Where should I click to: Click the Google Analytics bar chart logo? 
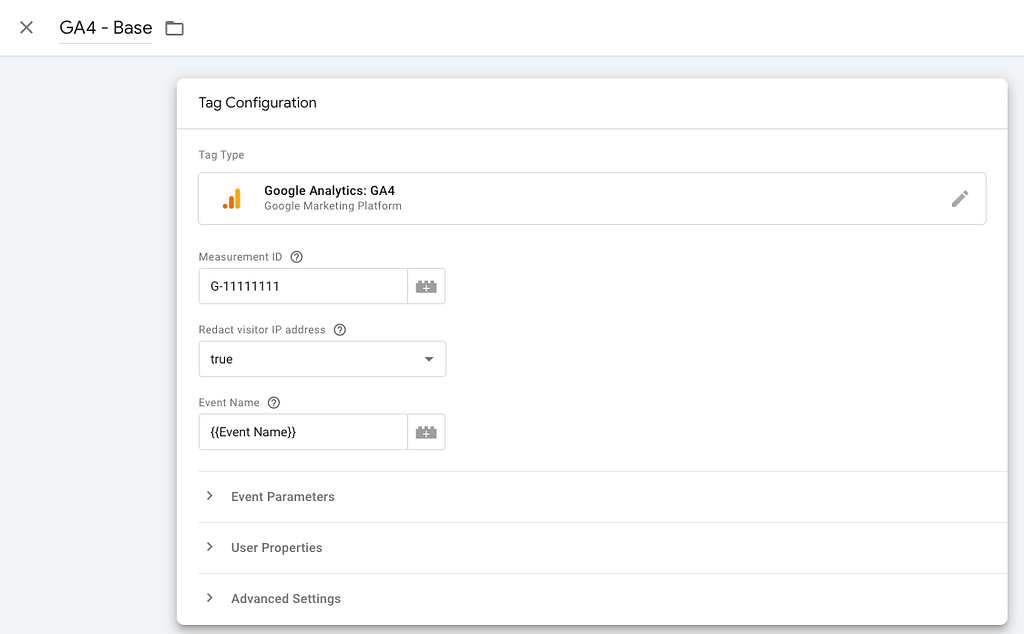[232, 198]
